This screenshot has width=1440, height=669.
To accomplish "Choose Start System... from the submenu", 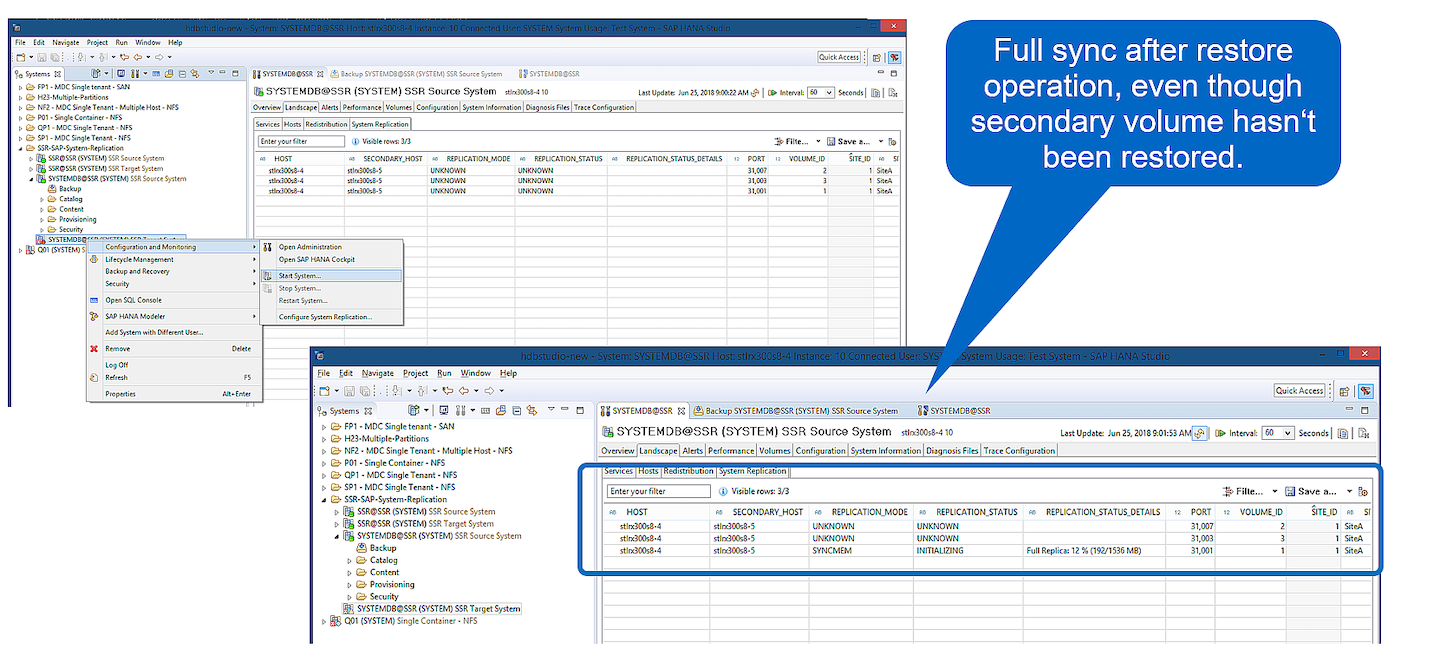I will click(300, 276).
